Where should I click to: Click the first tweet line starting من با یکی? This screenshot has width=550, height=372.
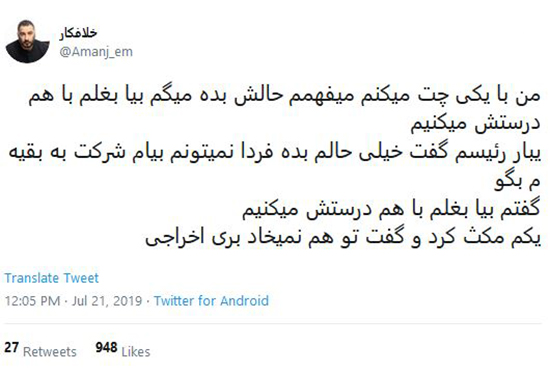[x=284, y=95]
